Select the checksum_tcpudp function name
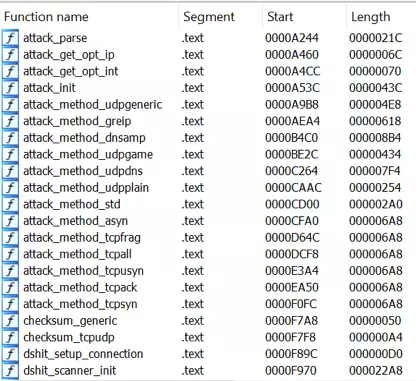Viewport: 416px width, 381px height. pos(69,337)
